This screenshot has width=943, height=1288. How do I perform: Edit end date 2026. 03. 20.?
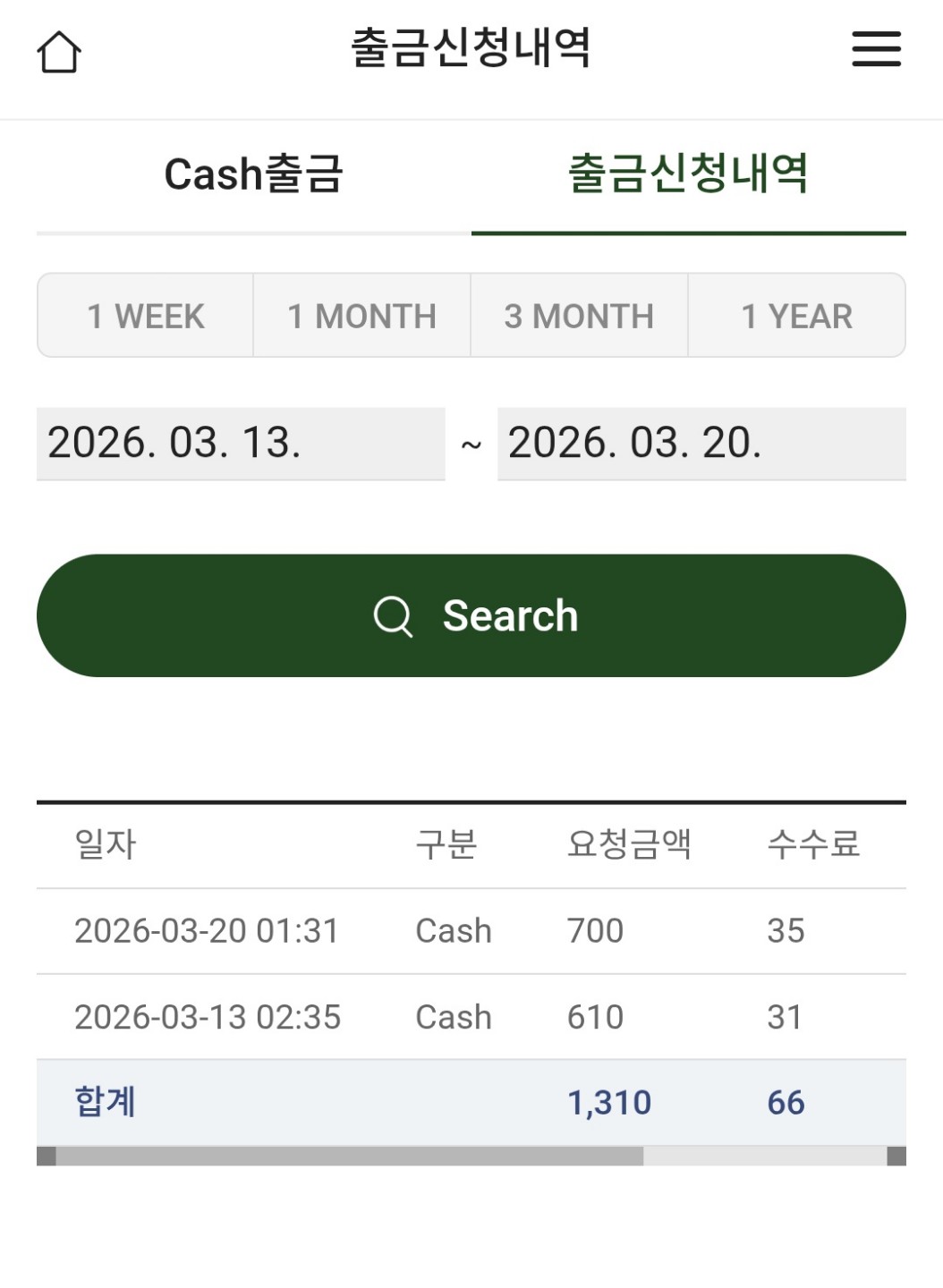click(701, 444)
